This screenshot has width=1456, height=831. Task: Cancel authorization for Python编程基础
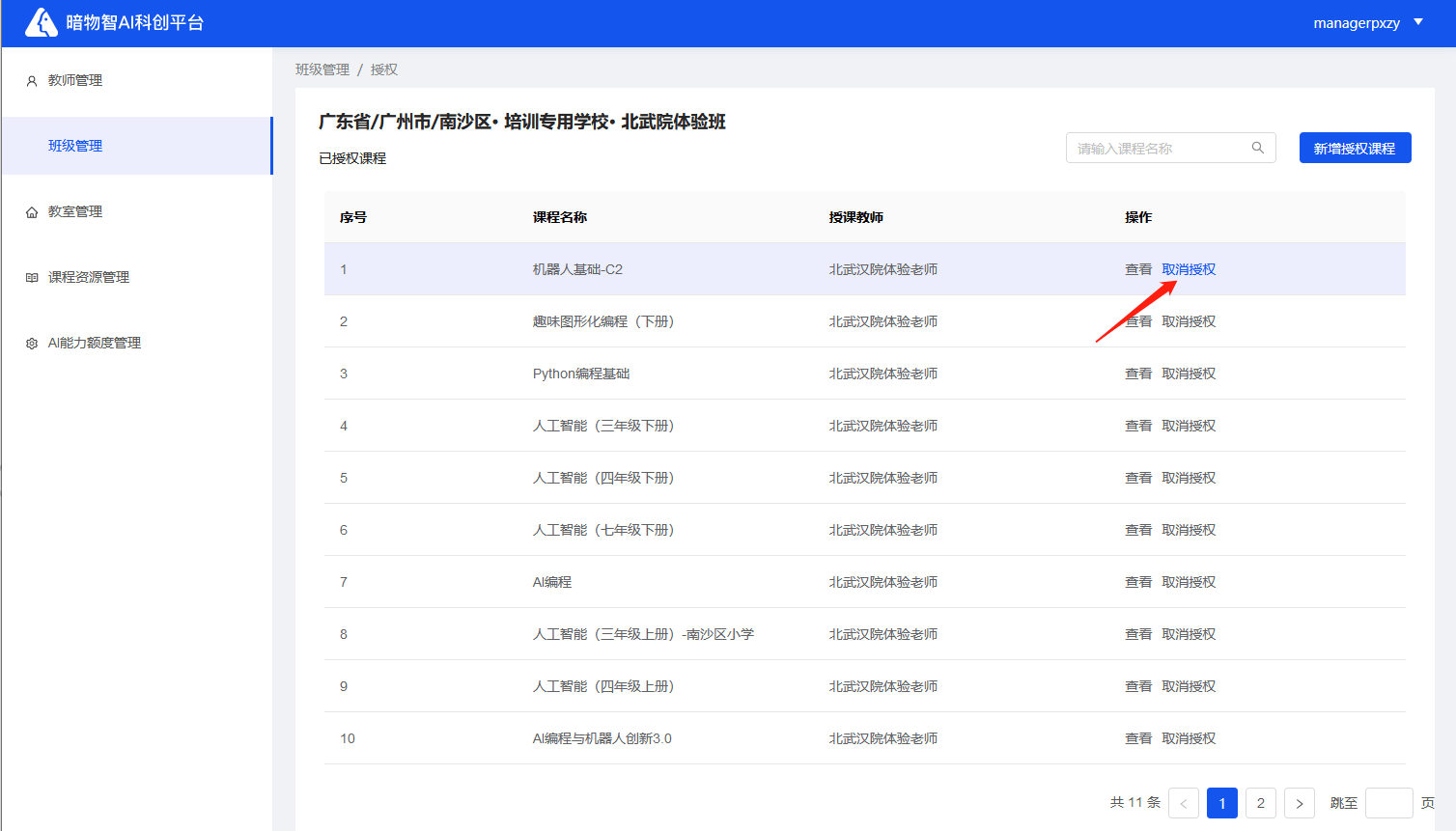tap(1189, 374)
